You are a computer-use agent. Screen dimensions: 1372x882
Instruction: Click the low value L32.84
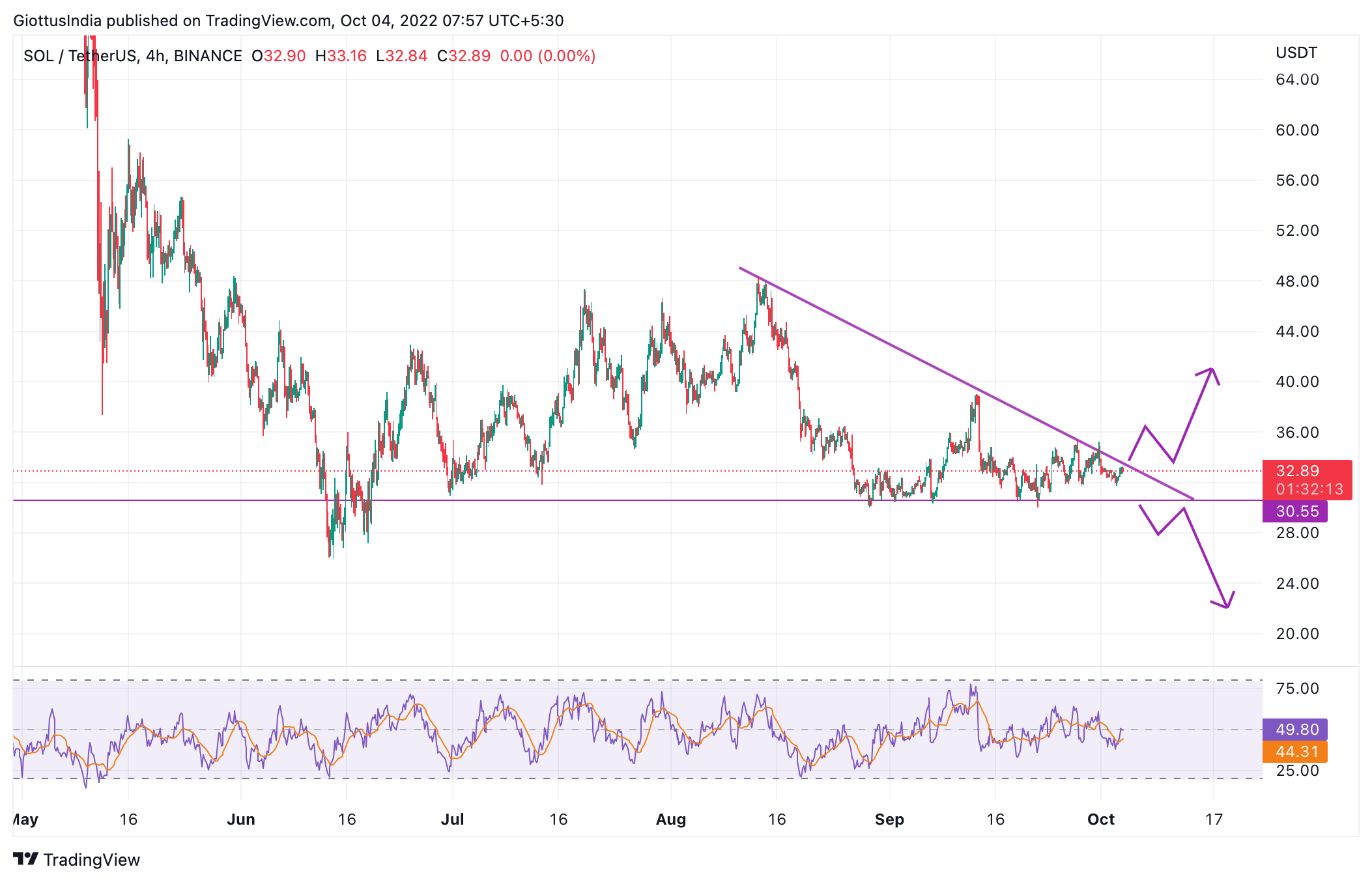pyautogui.click(x=402, y=56)
